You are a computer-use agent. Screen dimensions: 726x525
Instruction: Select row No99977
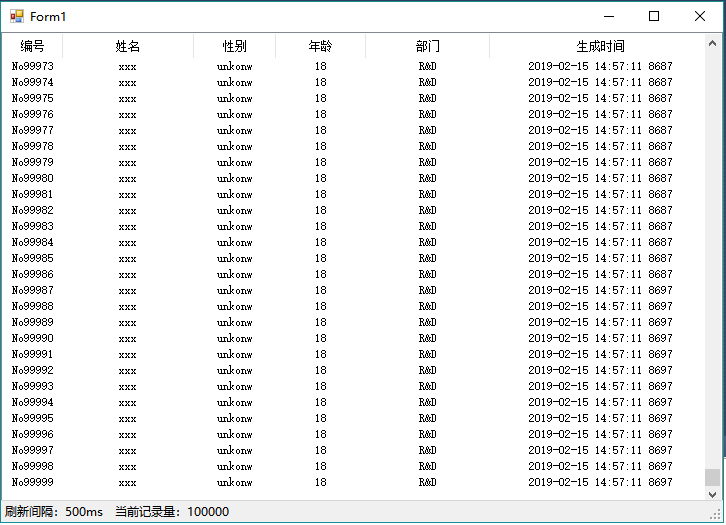tap(353, 130)
